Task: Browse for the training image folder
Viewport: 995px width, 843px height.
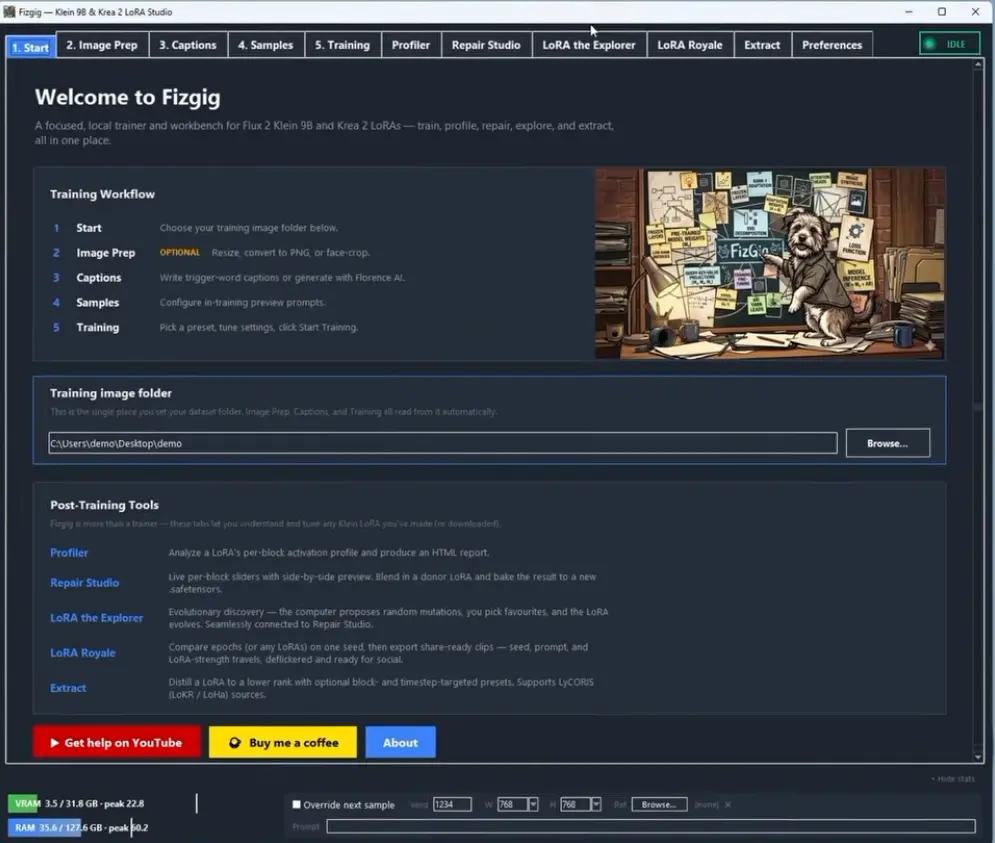Action: pos(888,443)
